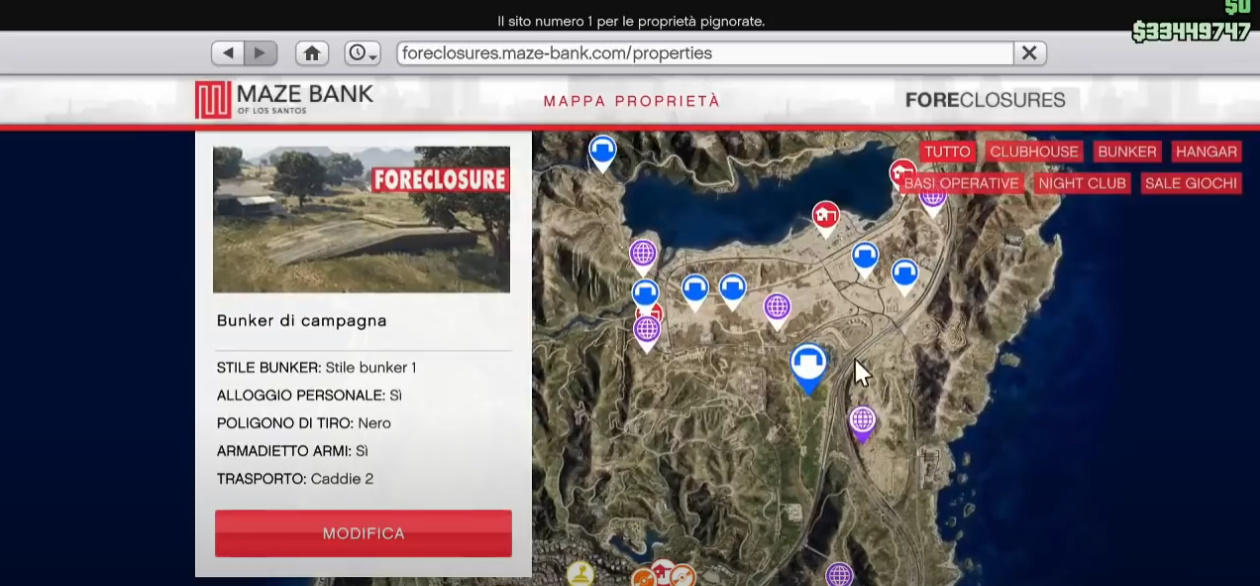Click the 'ARMADIETTO ARMI: Sì' line

tap(293, 451)
